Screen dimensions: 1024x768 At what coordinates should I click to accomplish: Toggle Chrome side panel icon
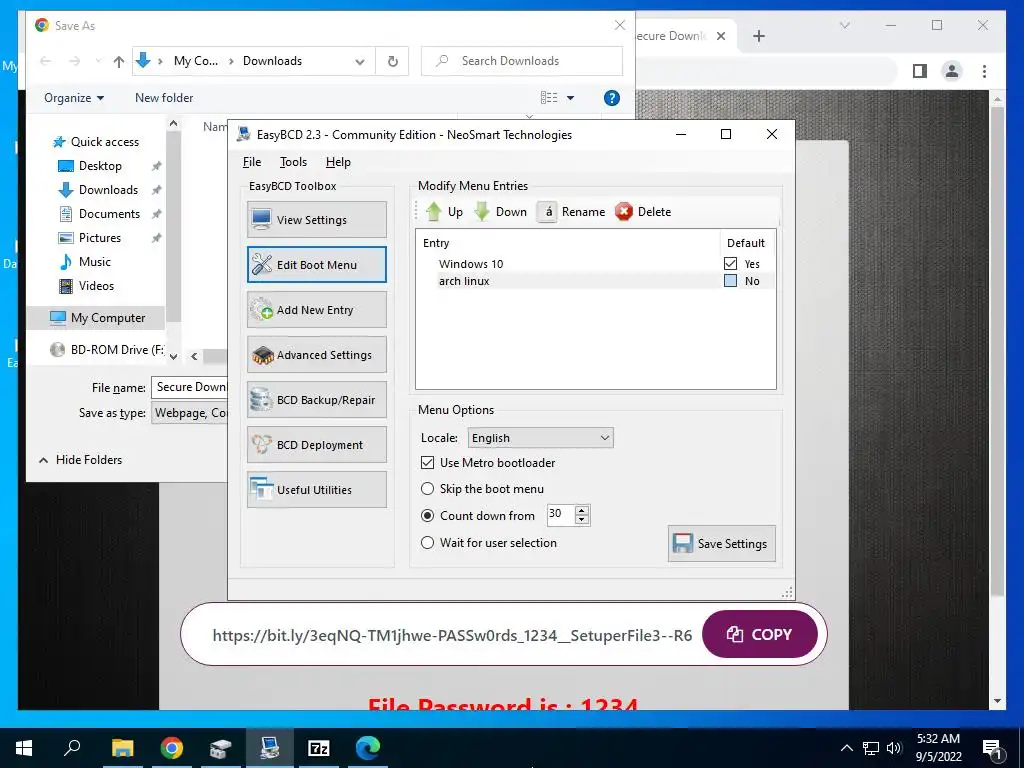pyautogui.click(x=920, y=71)
